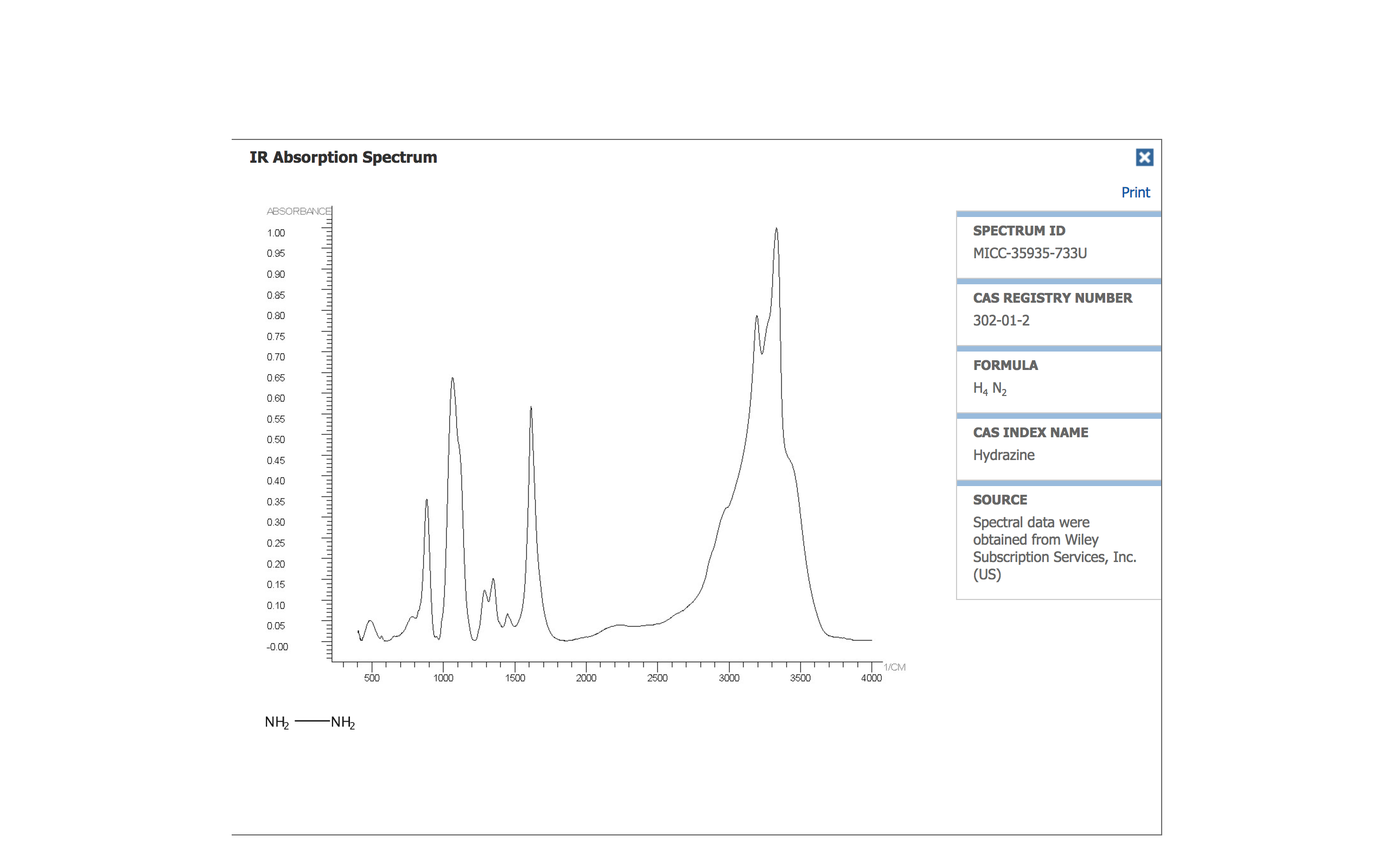Click the CAS index name Hydrazine
The height and width of the screenshot is (868, 1389).
click(1003, 455)
